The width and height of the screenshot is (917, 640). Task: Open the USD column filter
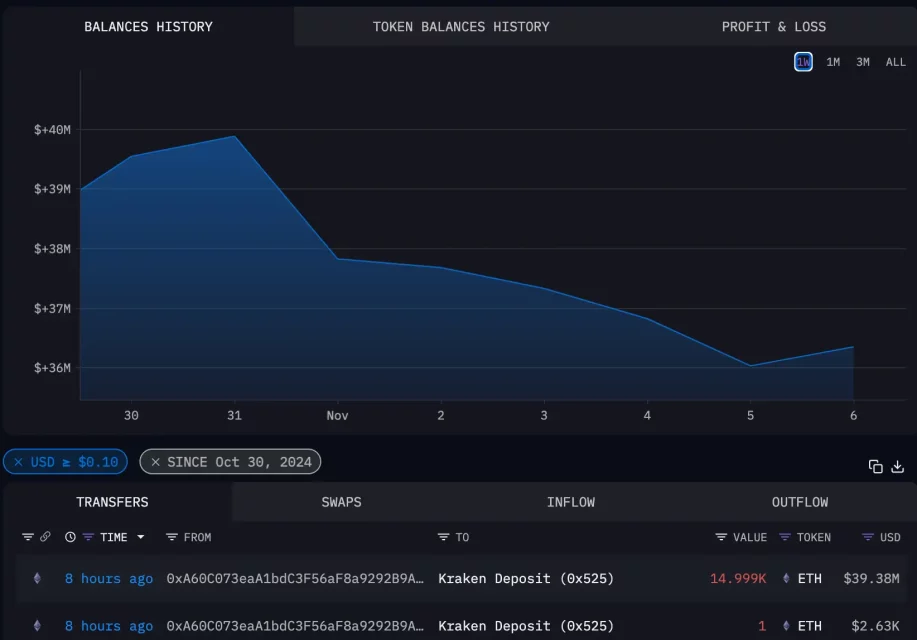click(x=868, y=537)
